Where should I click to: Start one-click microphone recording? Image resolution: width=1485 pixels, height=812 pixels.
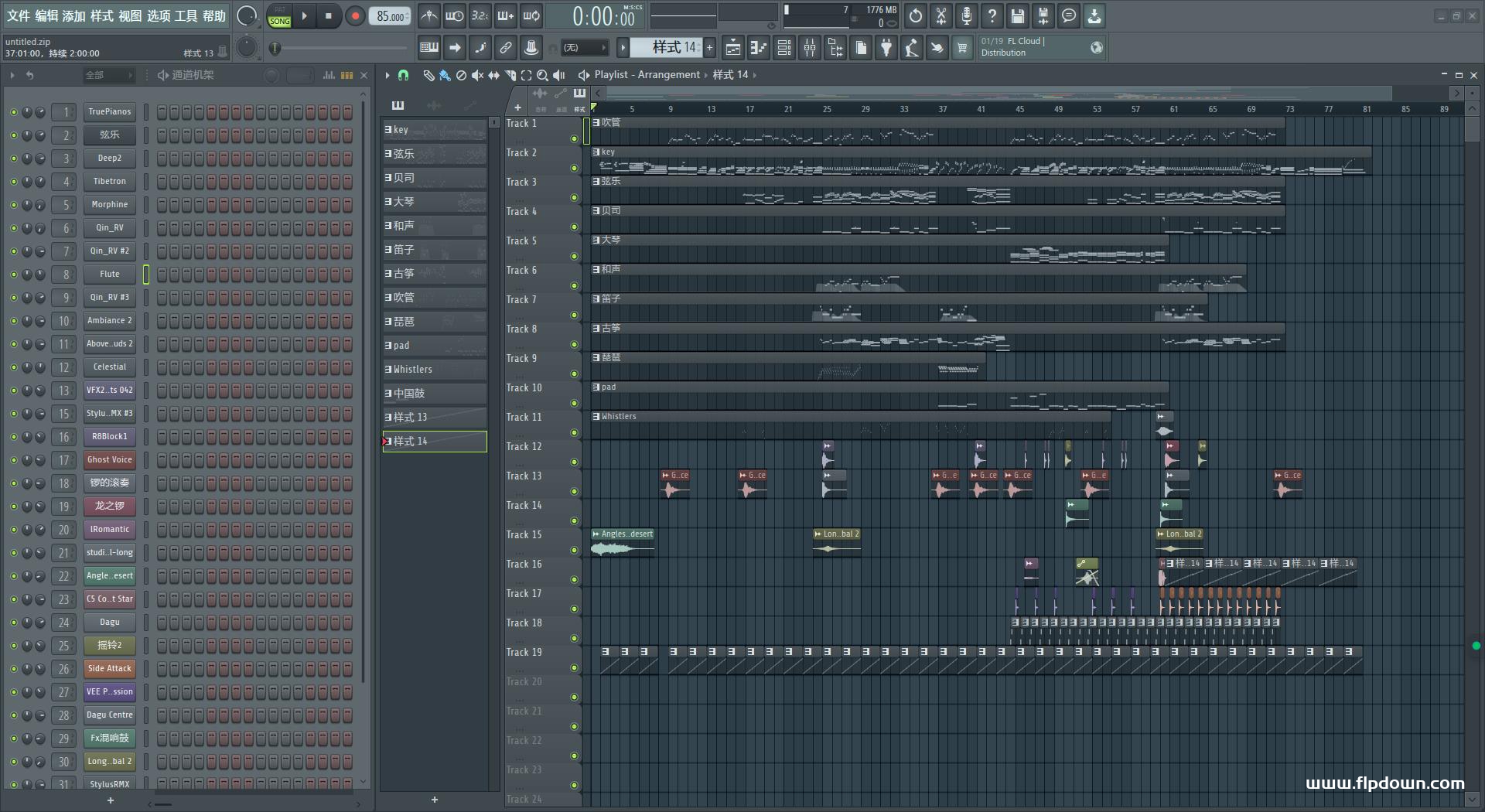pyautogui.click(x=967, y=15)
